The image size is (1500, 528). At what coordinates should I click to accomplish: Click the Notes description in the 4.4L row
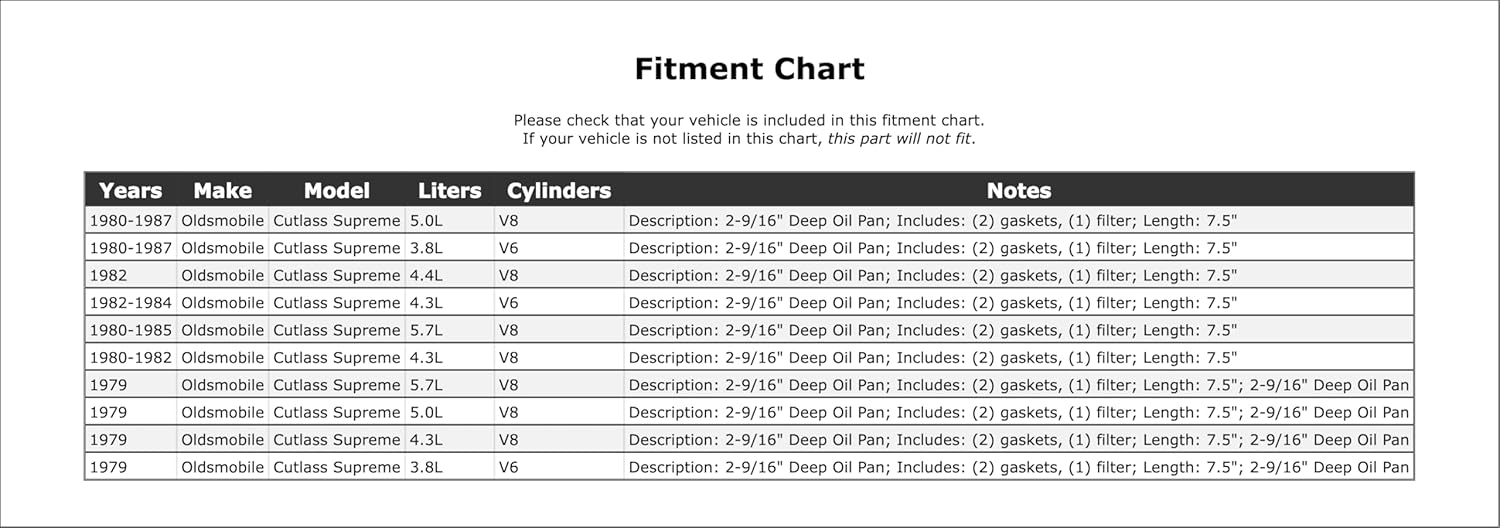pos(932,275)
